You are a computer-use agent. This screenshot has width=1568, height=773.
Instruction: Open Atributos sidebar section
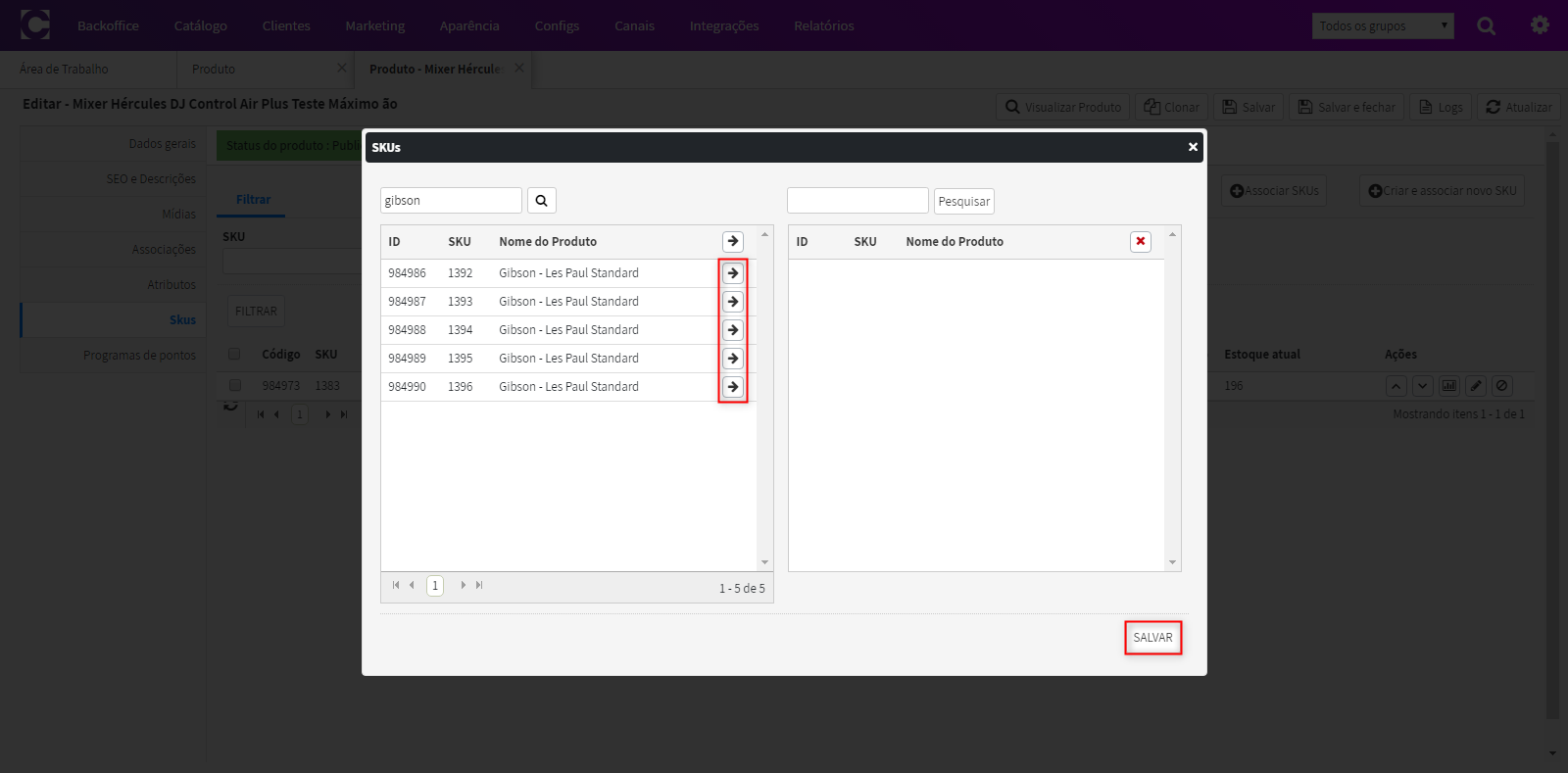point(113,284)
